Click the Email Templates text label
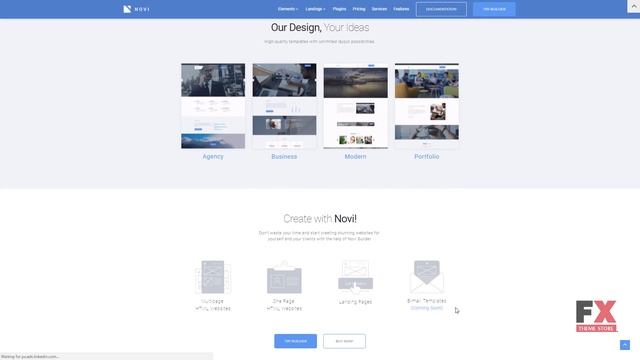The image size is (640, 360). point(427,301)
